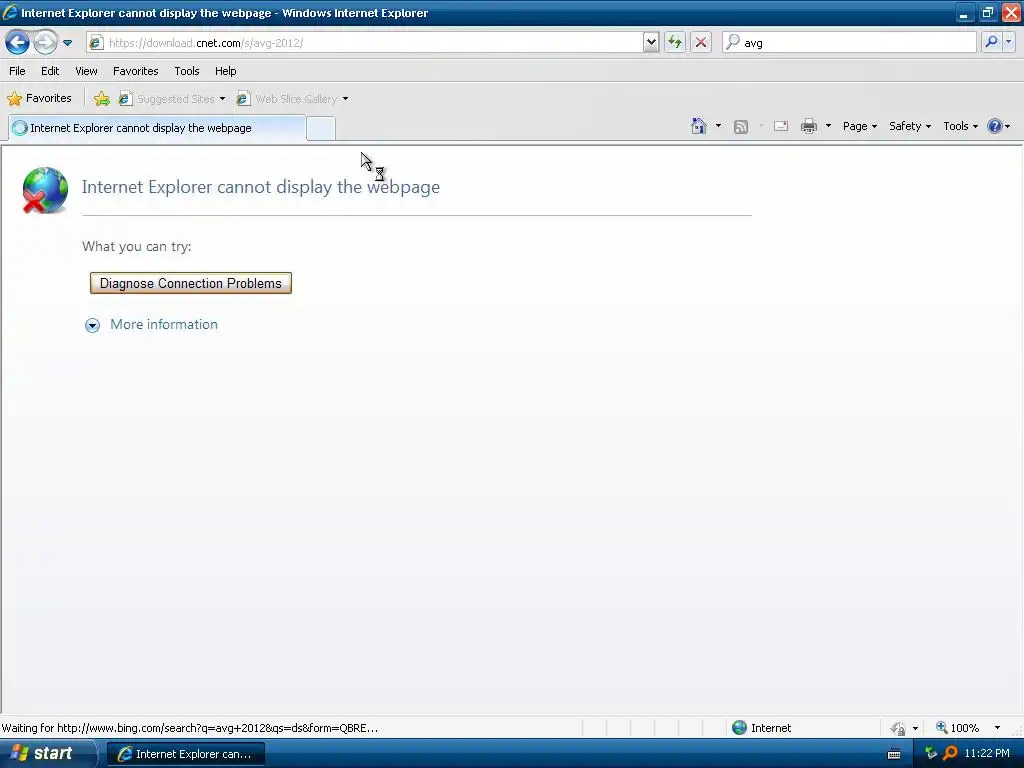The width and height of the screenshot is (1024, 768).
Task: Click the orange search tray icon
Action: coord(950,753)
